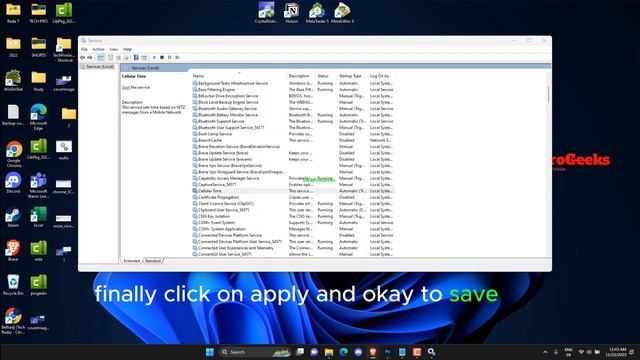Click the Stop Service square icon

[x=162, y=58]
